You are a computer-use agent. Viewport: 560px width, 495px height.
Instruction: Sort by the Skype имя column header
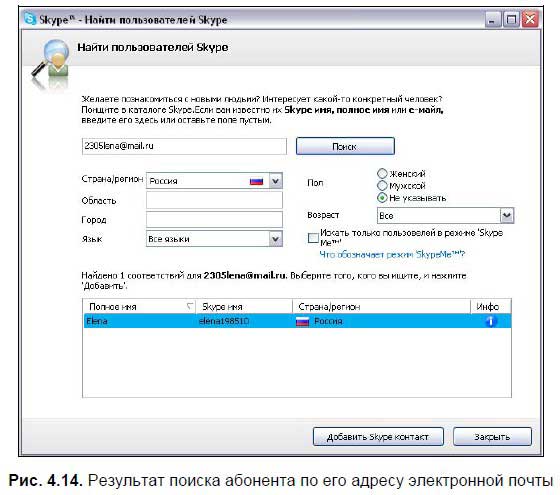click(x=244, y=306)
